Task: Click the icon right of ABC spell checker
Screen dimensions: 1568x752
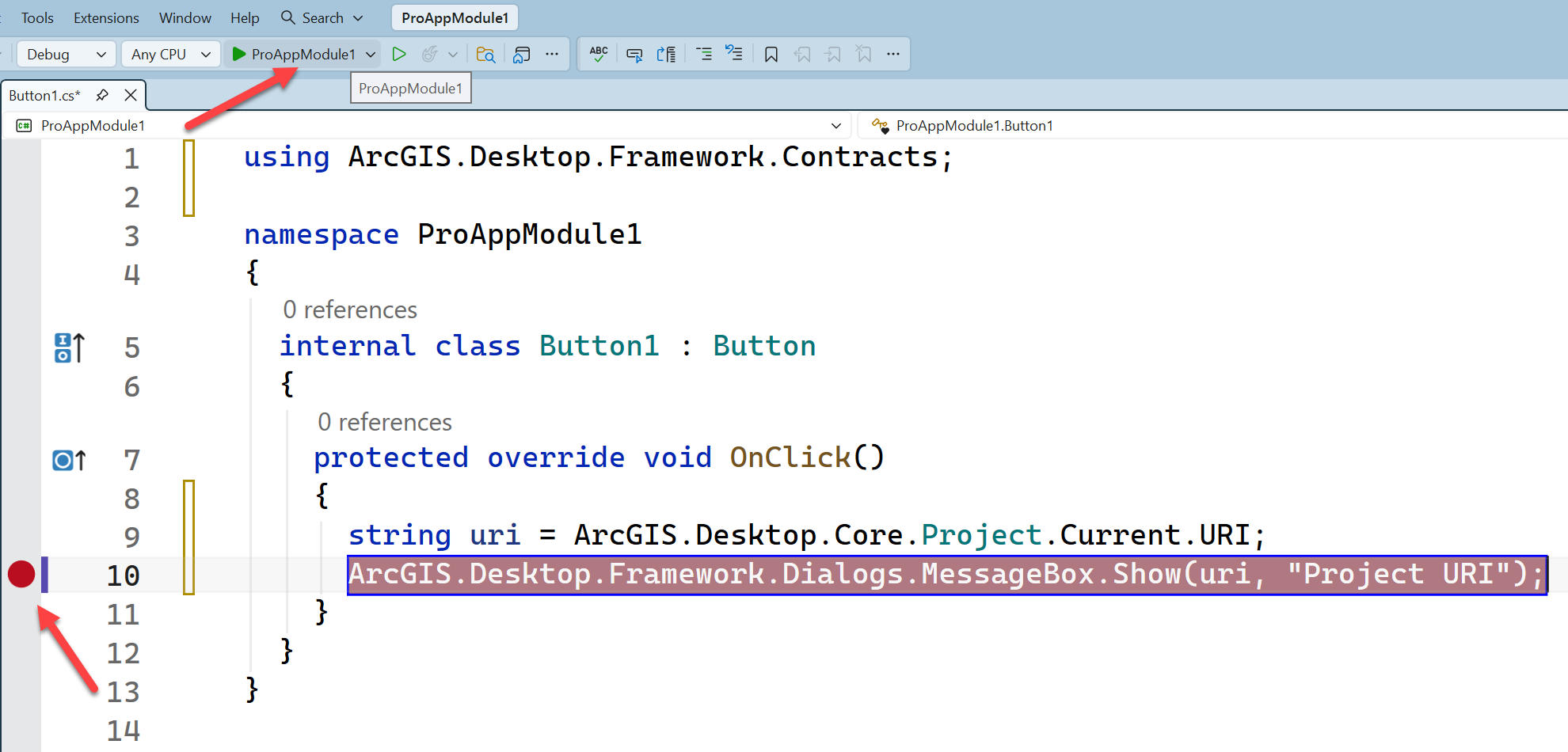Action: tap(634, 54)
